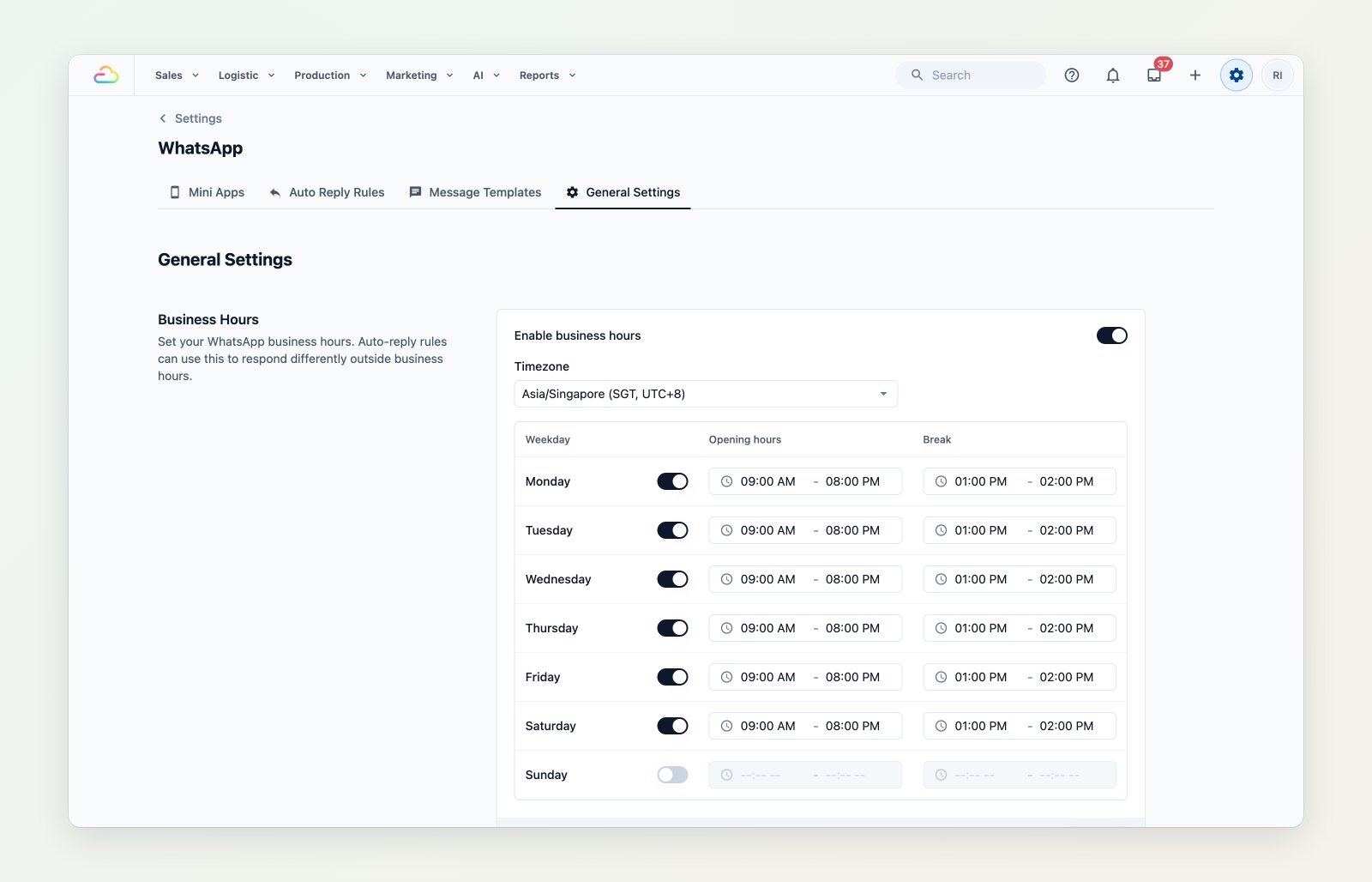Click the cloud logo icon
1372x882 pixels.
point(106,76)
